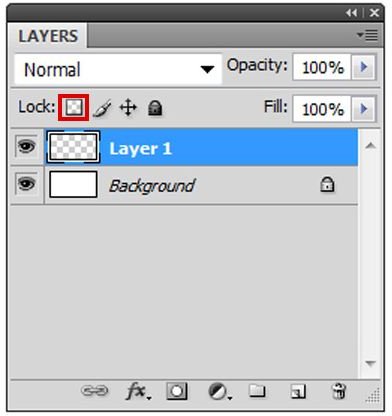Viewport: 392px width, 416px height.
Task: Click the Lock all padlock icon
Action: pos(155,108)
